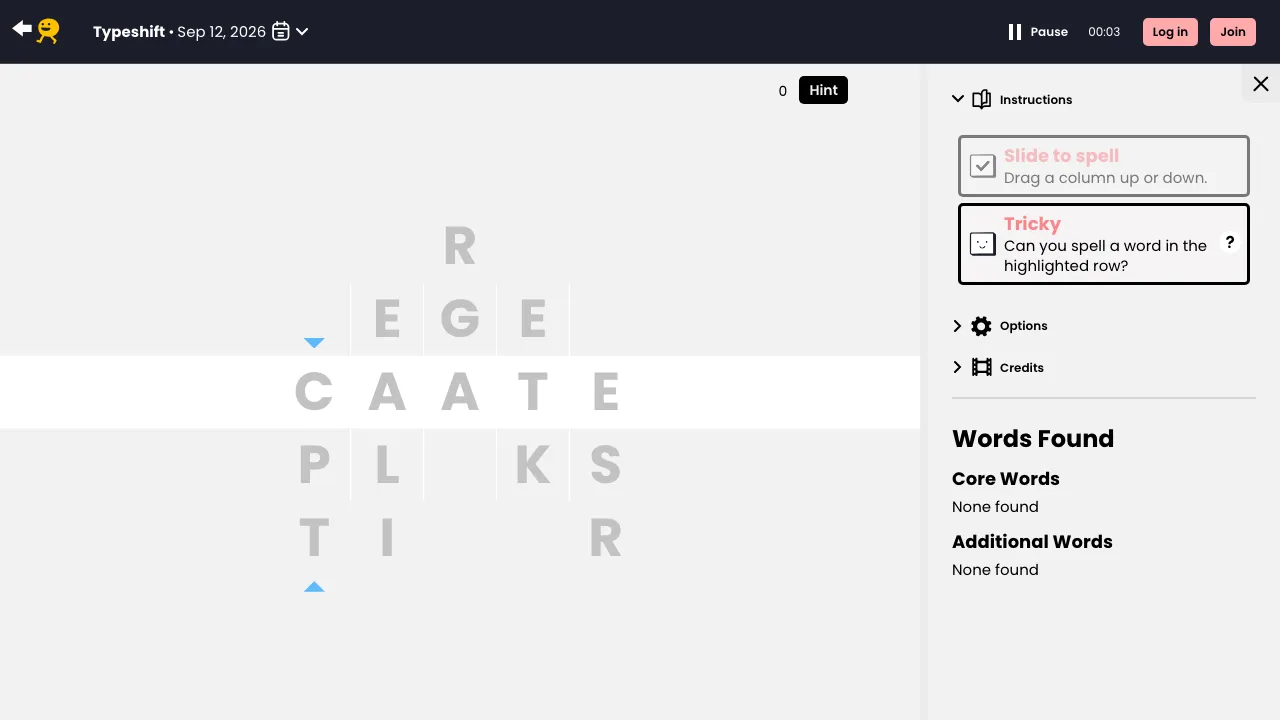Click the Options gear icon
The width and height of the screenshot is (1280, 720).
pyautogui.click(x=982, y=326)
